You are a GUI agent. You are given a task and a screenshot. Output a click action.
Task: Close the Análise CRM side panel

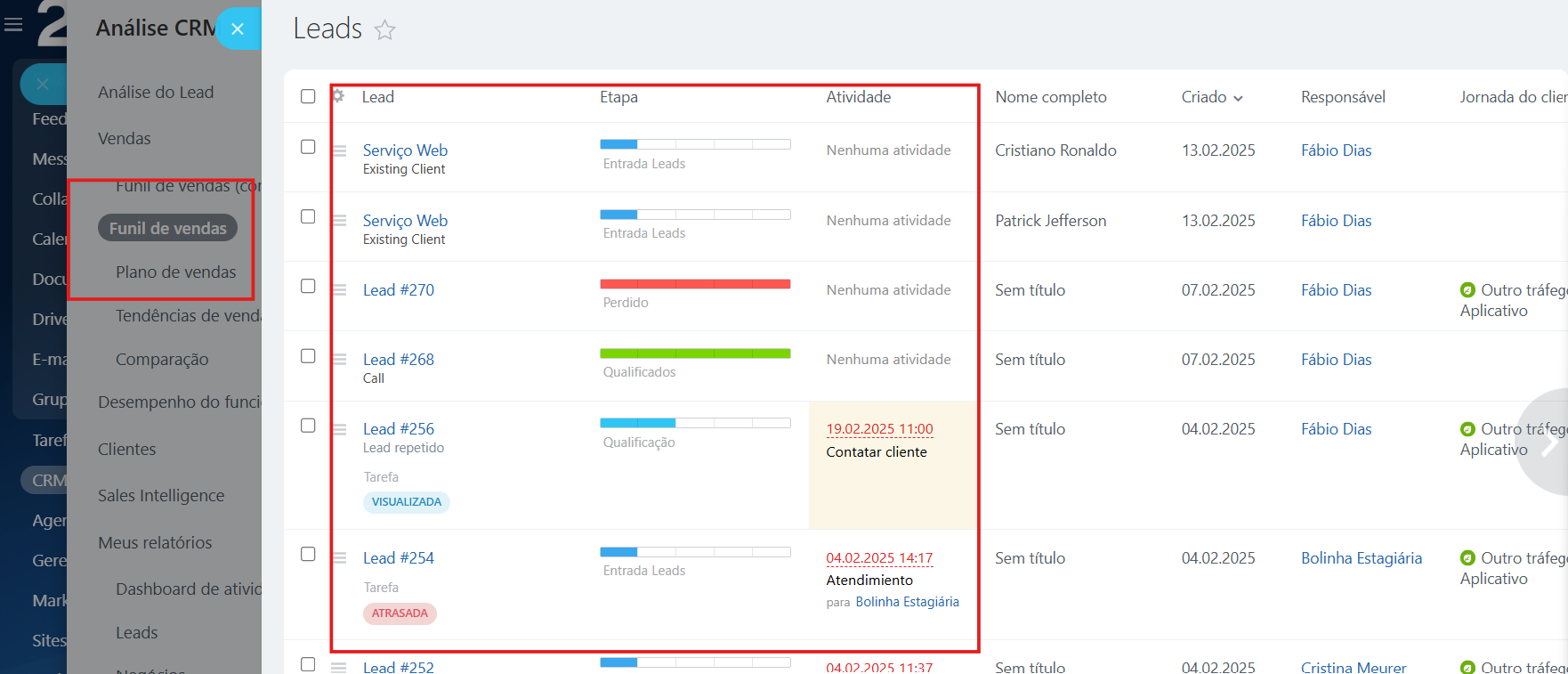(x=238, y=28)
